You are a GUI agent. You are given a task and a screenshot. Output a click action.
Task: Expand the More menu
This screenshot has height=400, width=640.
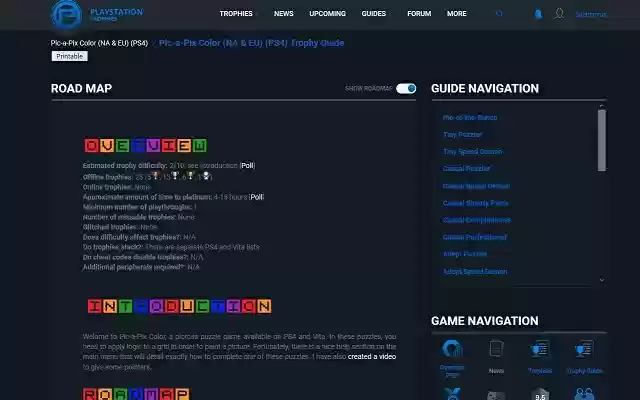457,14
